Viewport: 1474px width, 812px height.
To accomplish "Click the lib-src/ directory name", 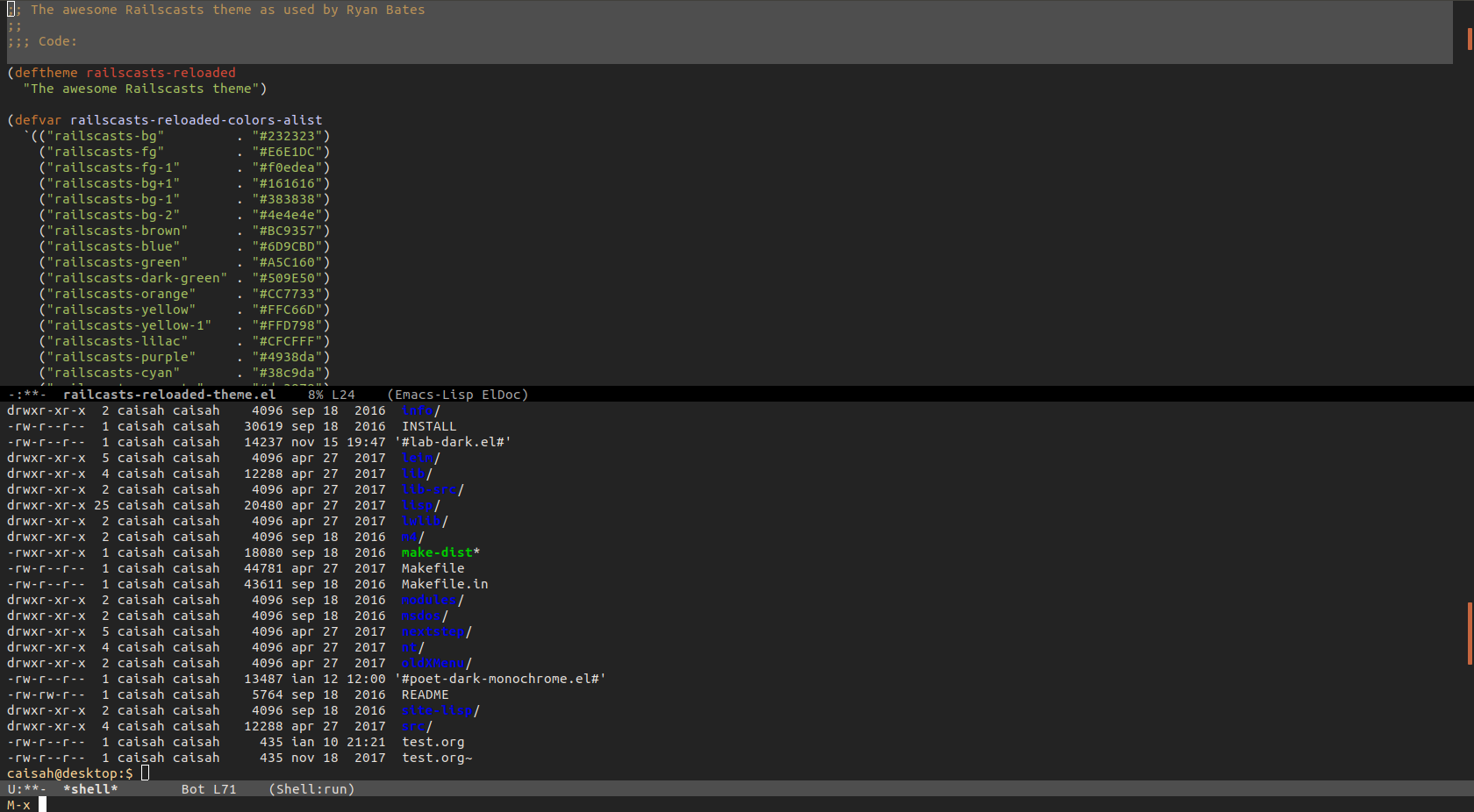I will click(x=433, y=489).
